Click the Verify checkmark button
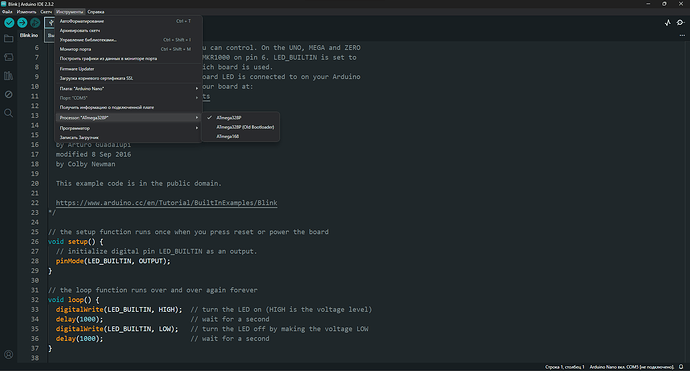 coord(9,22)
